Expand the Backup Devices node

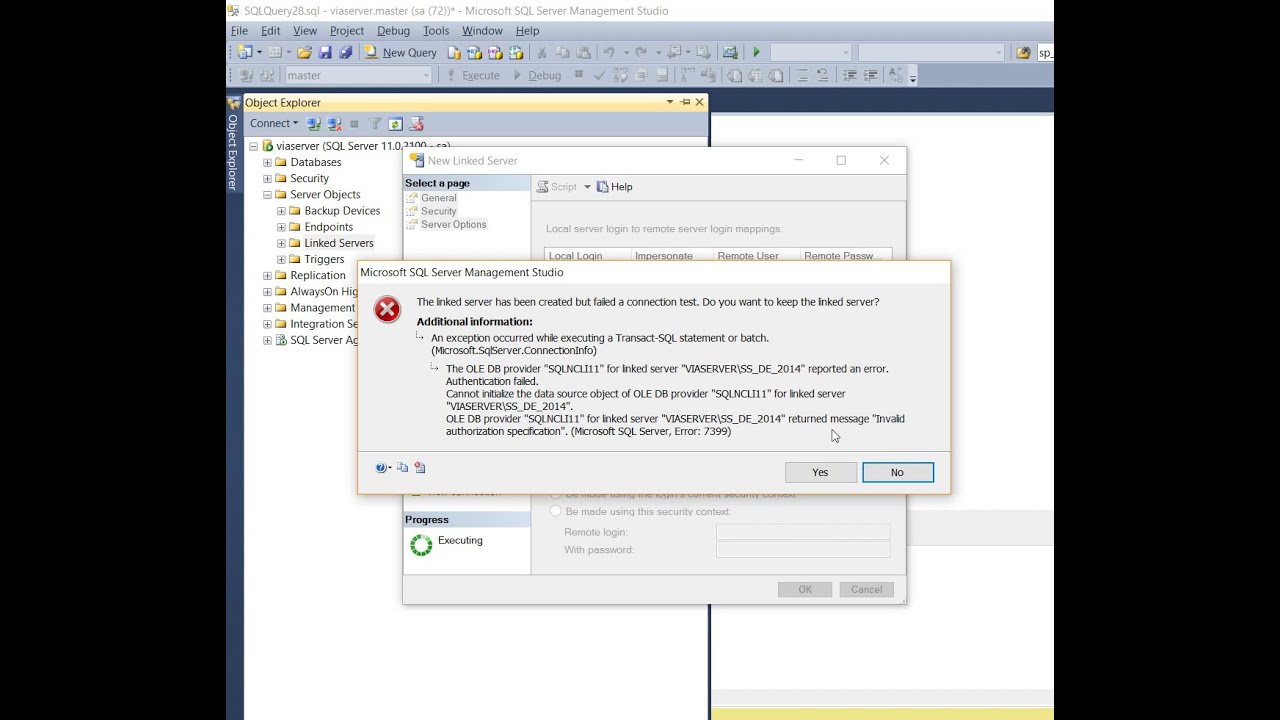(281, 211)
